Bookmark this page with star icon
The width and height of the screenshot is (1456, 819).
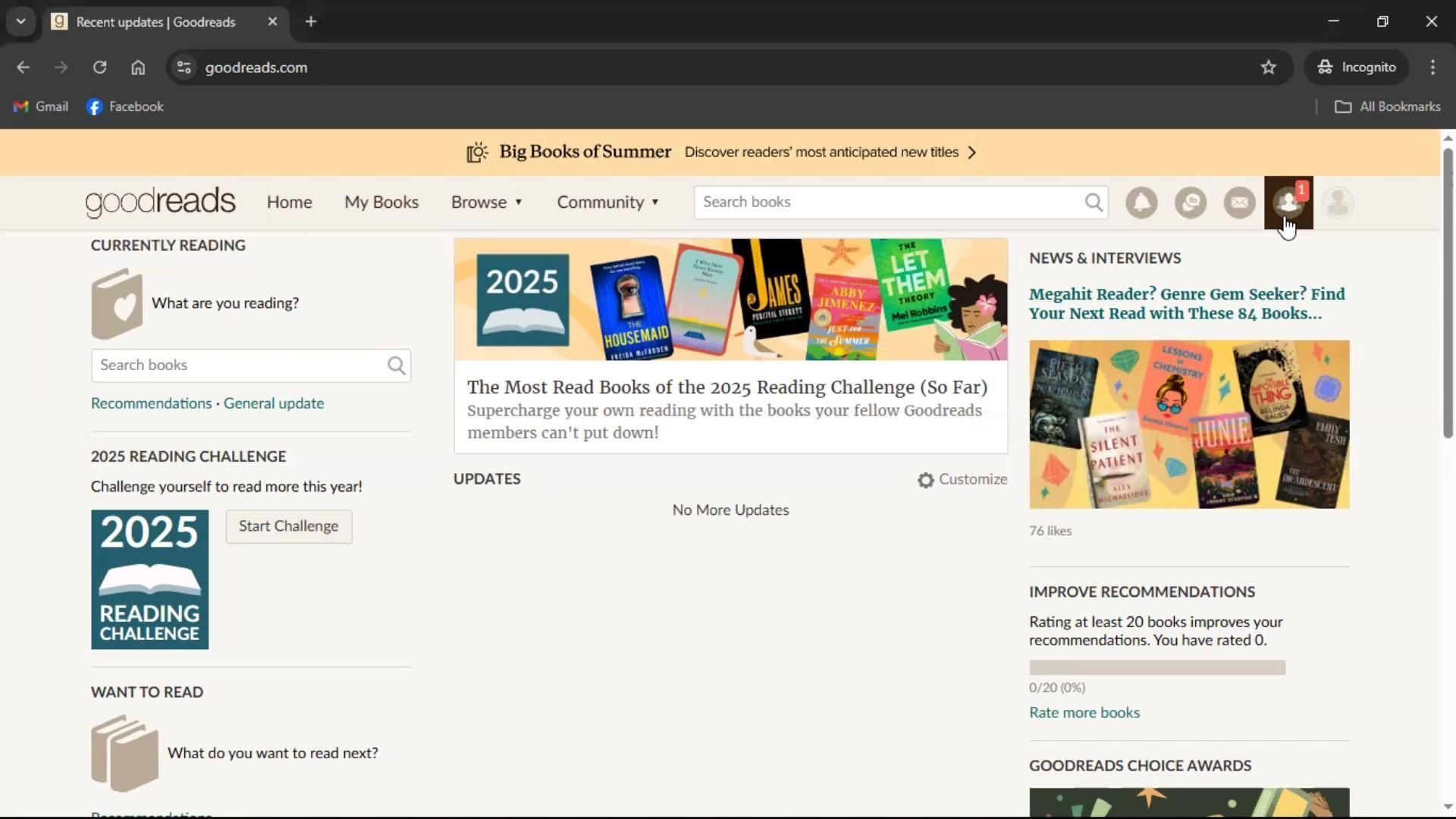(1269, 67)
